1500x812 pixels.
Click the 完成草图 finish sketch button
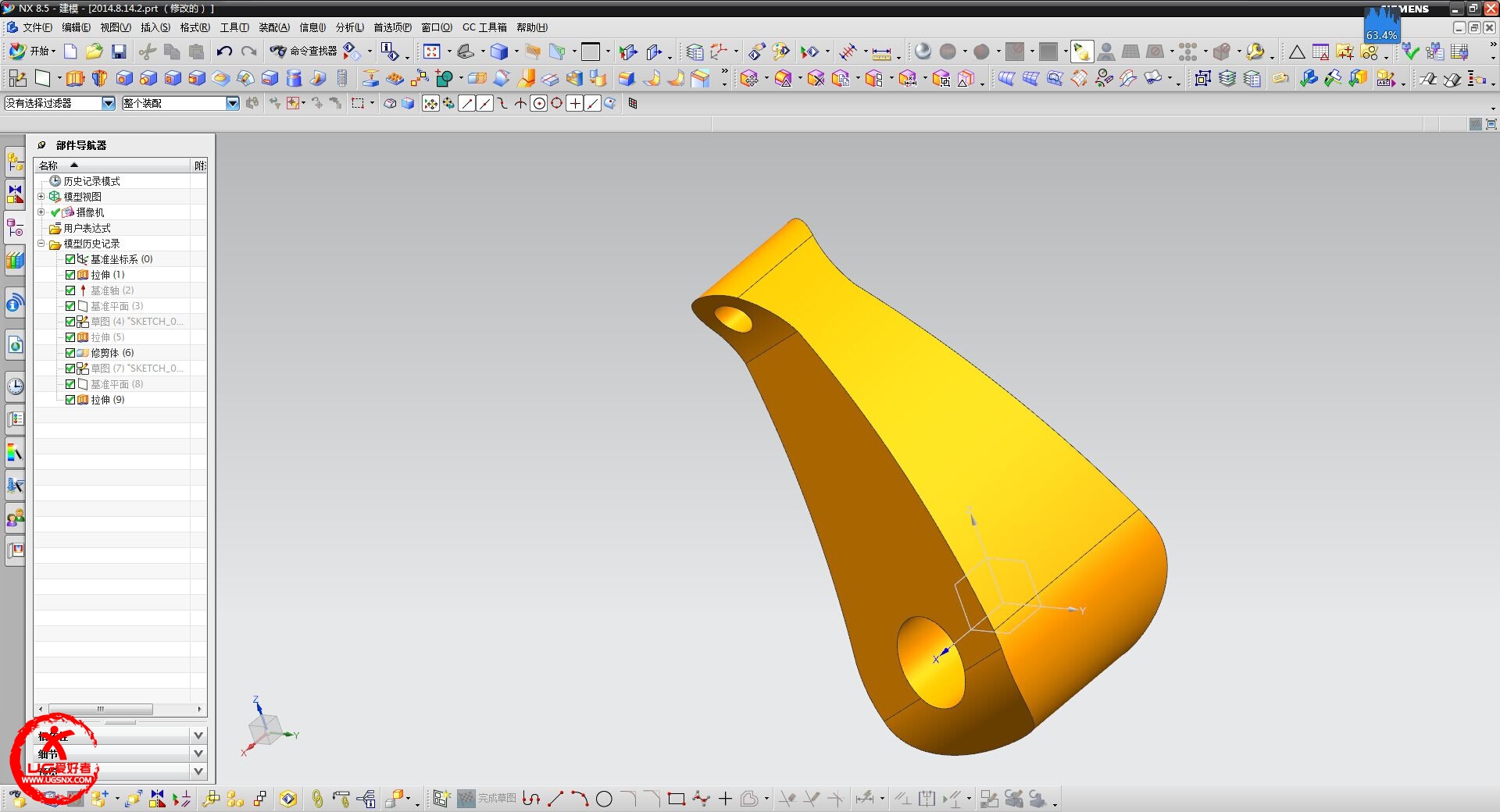[x=487, y=799]
